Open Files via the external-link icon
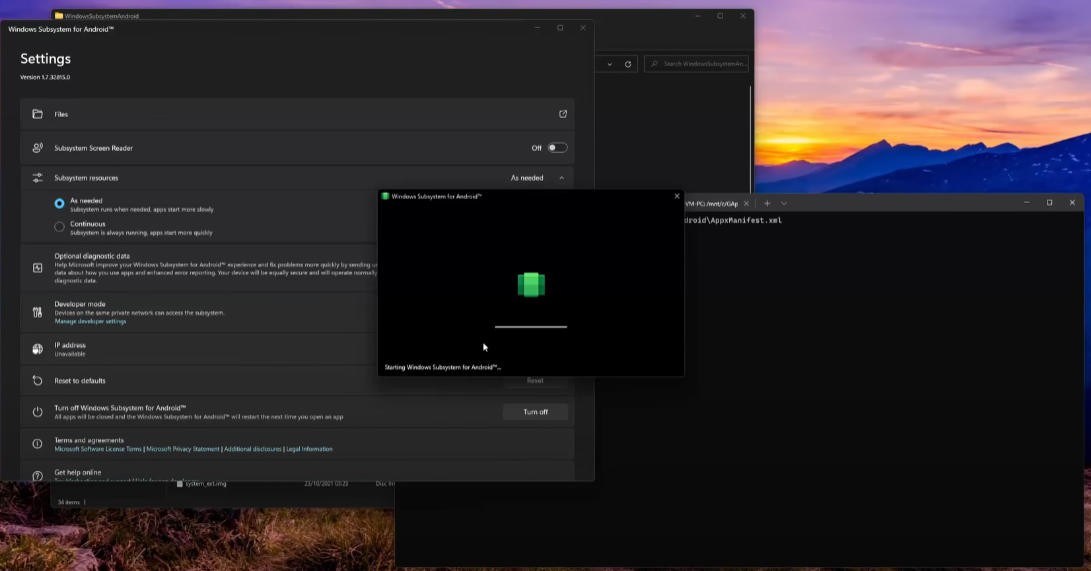This screenshot has height=571, width=1091. (563, 114)
